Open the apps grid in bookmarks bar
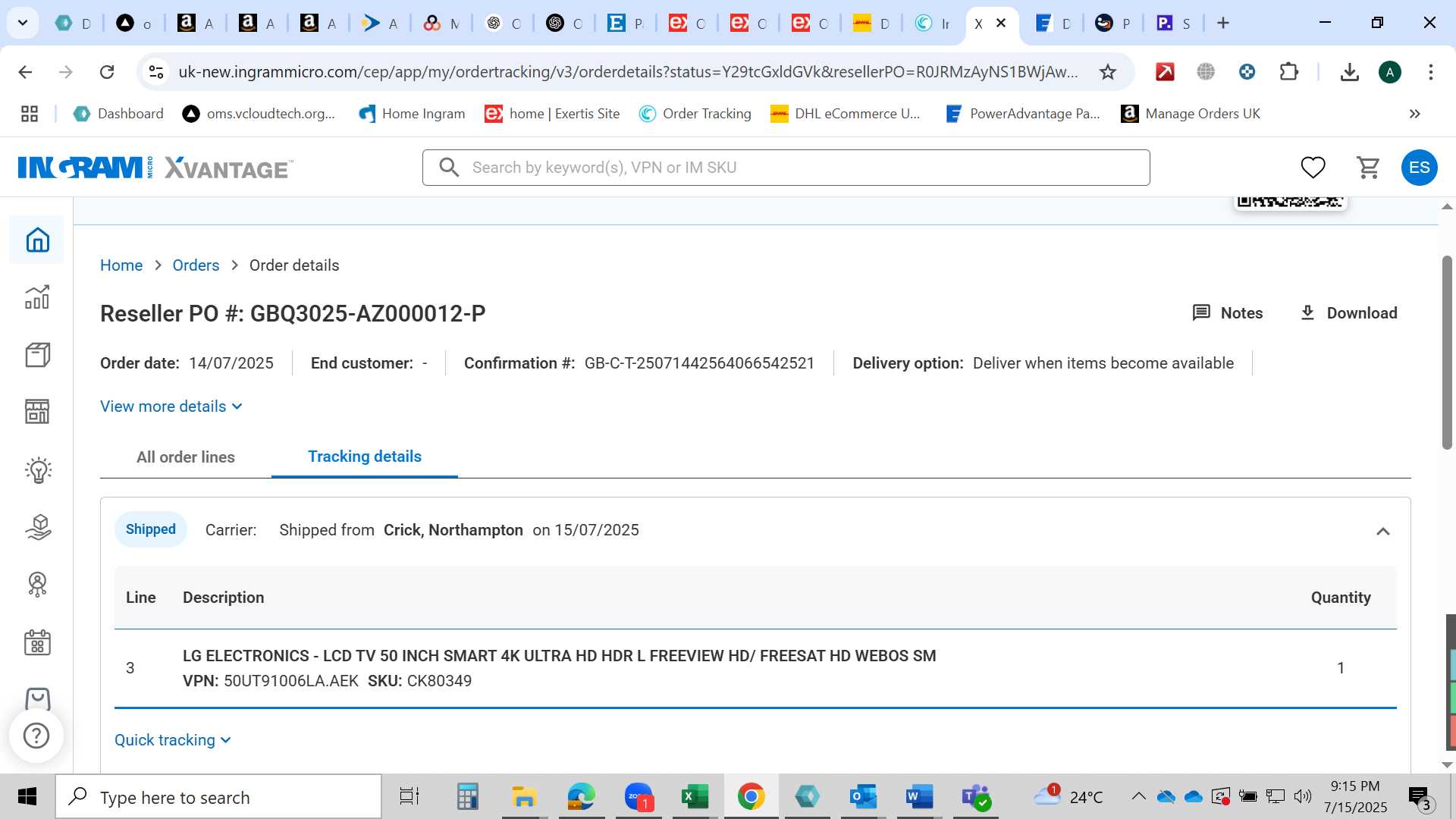This screenshot has width=1456, height=819. pos(30,114)
